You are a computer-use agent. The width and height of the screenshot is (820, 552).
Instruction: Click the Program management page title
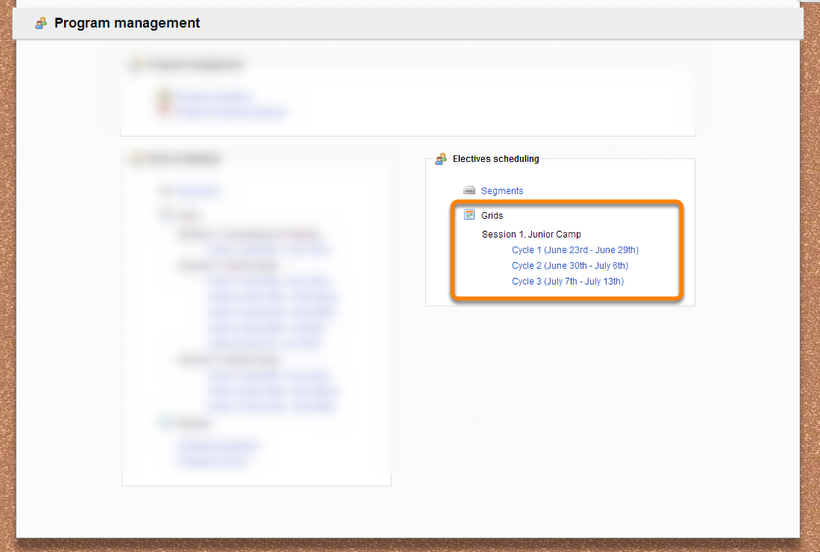[127, 23]
